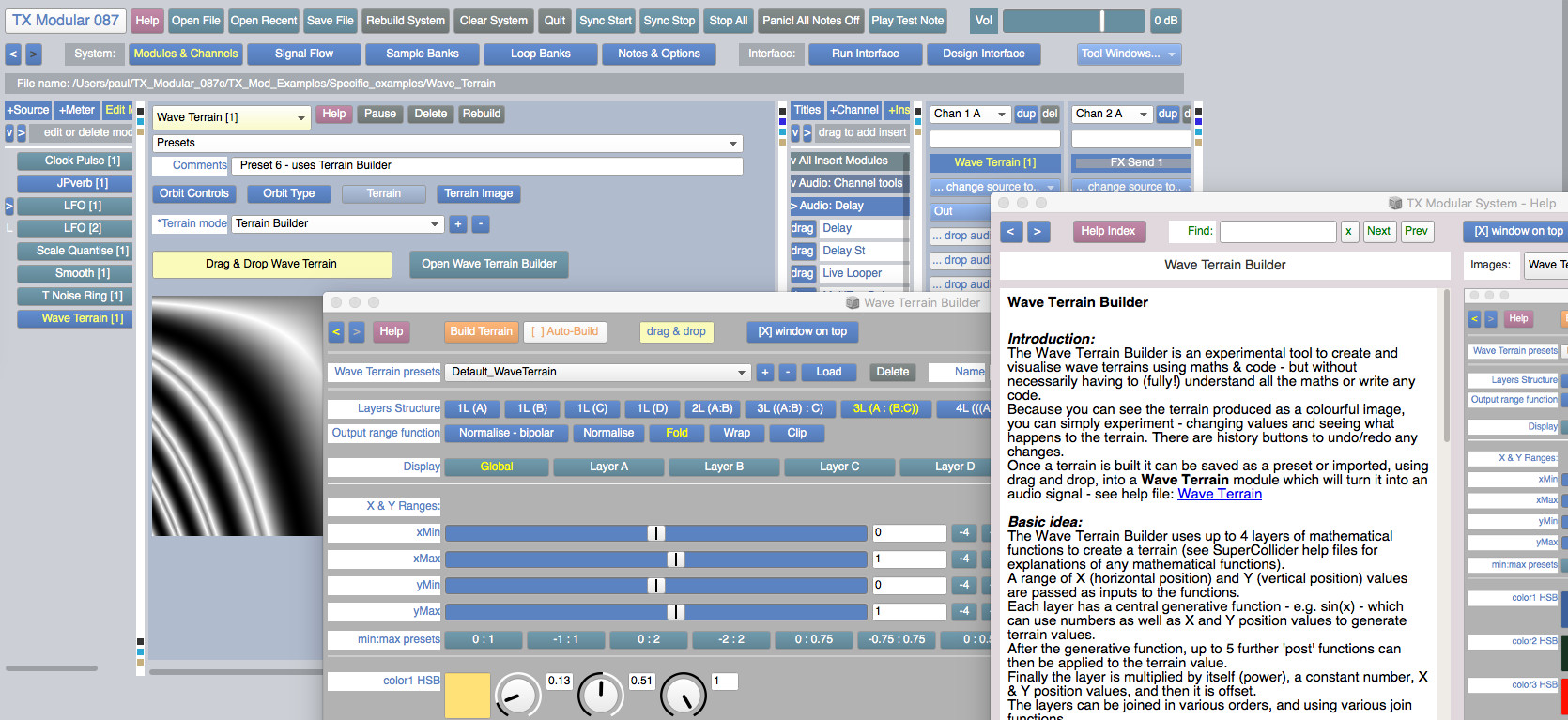Click the forward arrow in Help window
The image size is (1568, 720).
[1038, 231]
